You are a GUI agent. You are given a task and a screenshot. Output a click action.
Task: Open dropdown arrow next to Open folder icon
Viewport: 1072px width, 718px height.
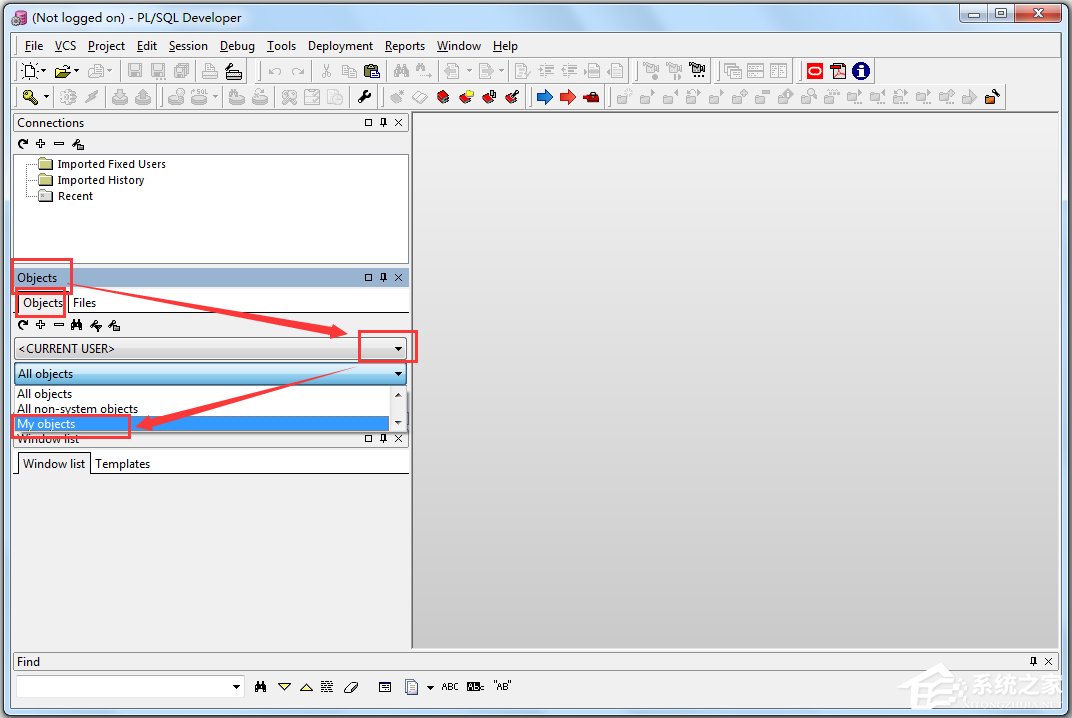[x=76, y=71]
